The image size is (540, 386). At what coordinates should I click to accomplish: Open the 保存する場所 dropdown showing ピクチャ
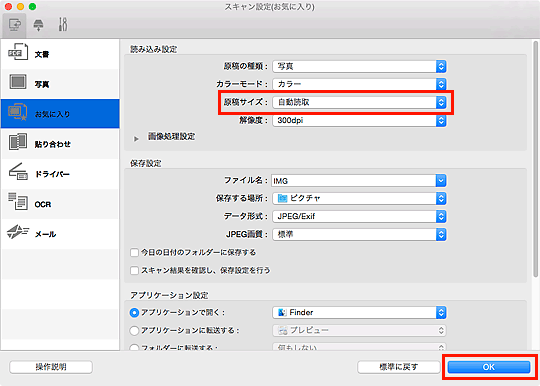tap(359, 198)
